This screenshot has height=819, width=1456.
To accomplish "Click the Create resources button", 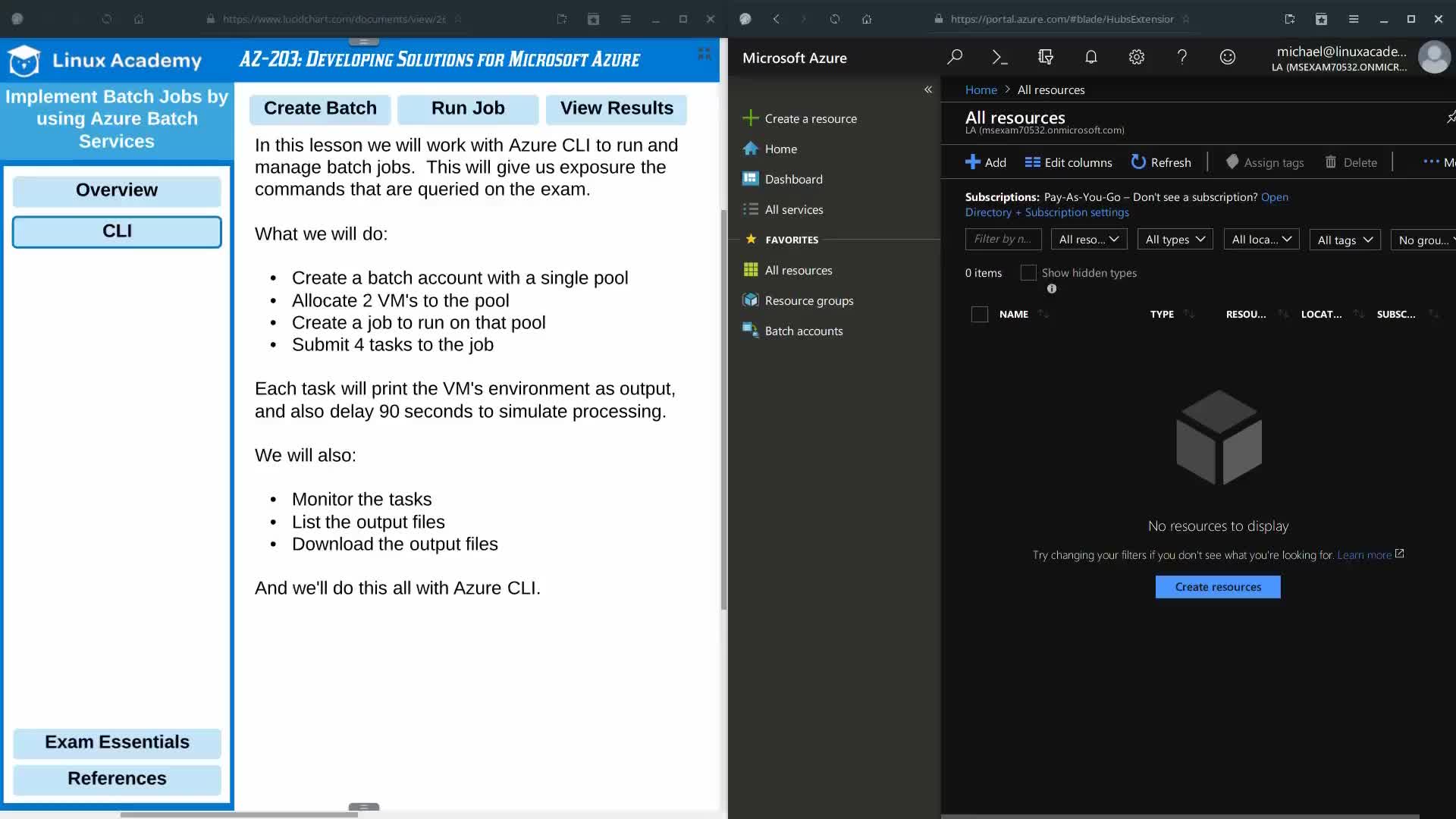I will [x=1217, y=587].
